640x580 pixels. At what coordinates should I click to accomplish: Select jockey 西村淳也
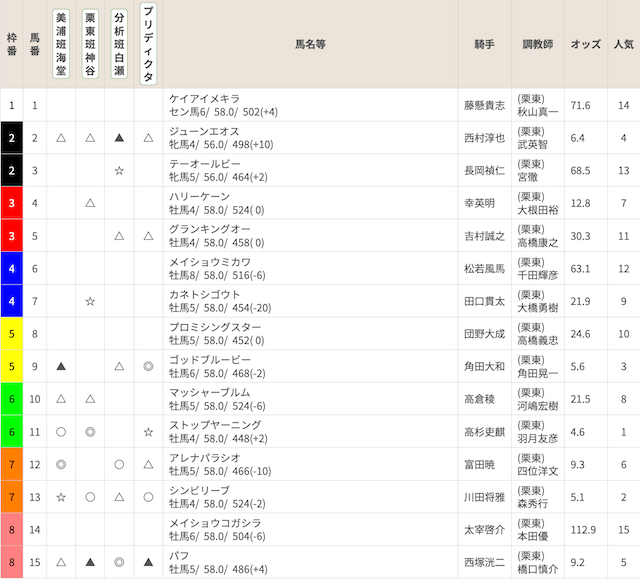(x=484, y=138)
